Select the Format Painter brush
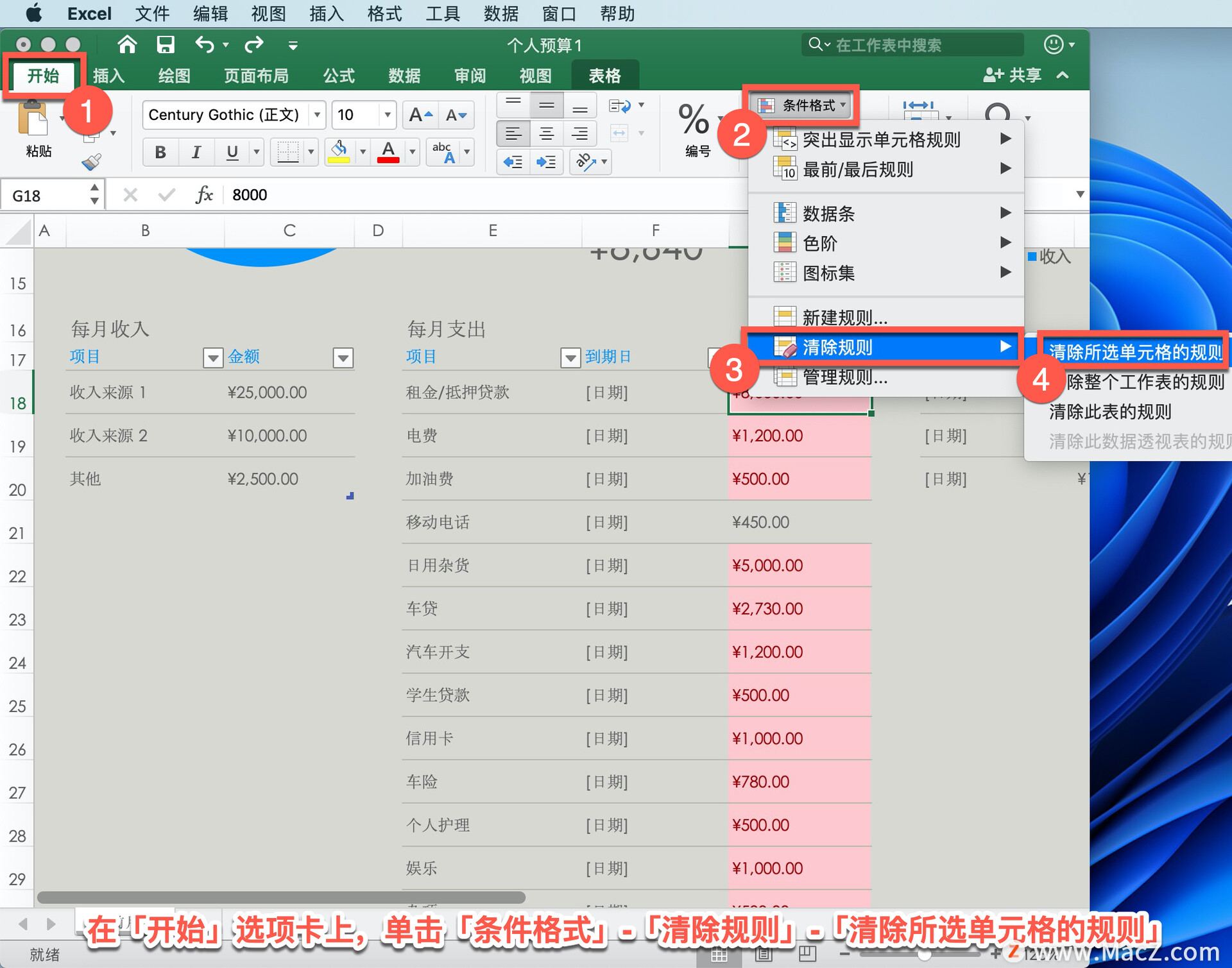The image size is (1232, 968). point(92,162)
